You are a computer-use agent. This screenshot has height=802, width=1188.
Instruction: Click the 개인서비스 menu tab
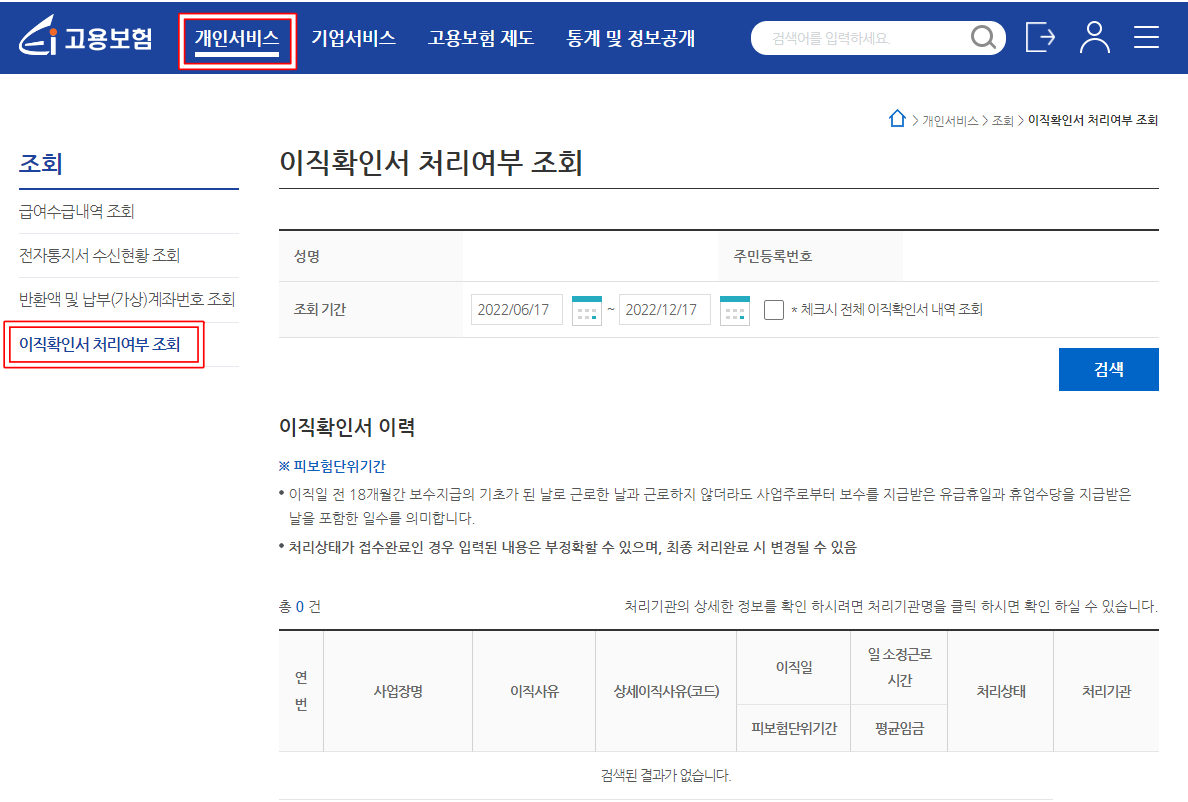[237, 37]
